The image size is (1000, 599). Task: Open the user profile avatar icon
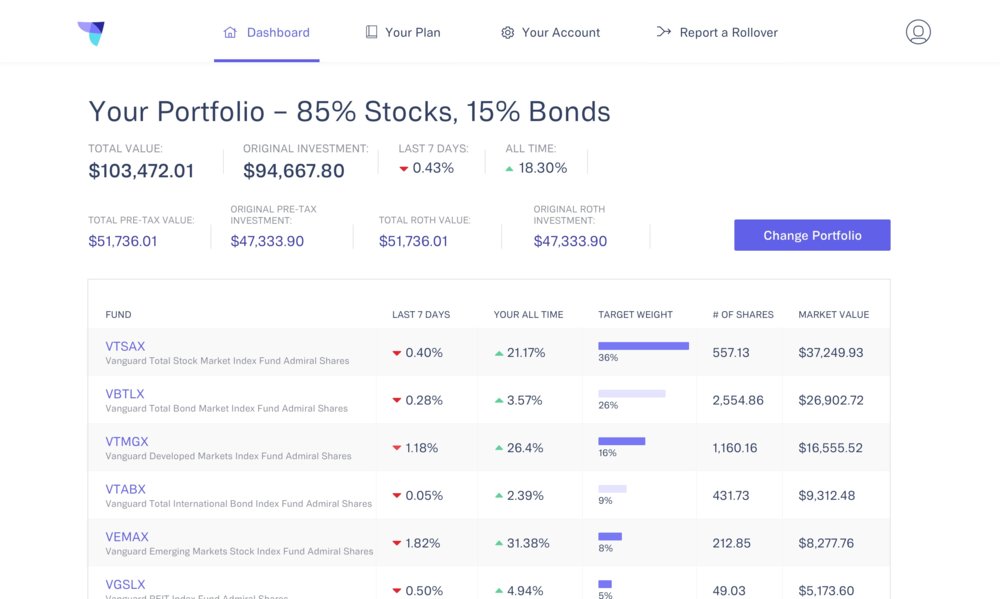[918, 32]
